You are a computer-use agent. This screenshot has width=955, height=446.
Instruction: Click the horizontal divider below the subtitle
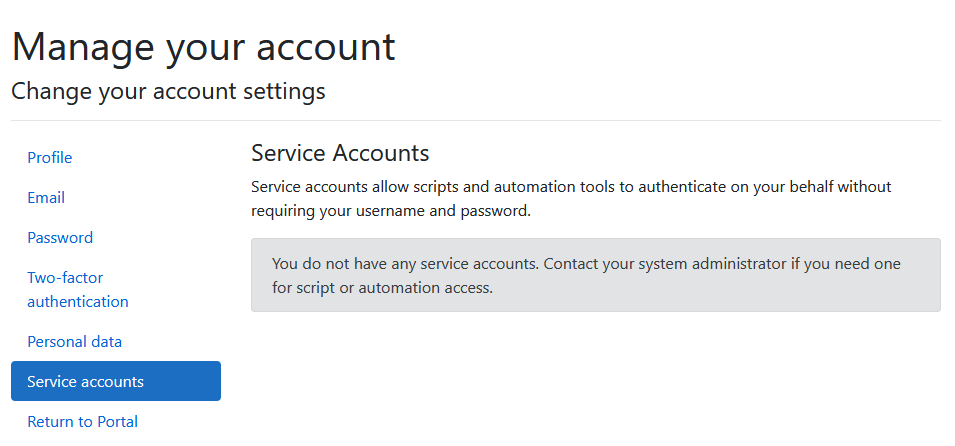[476, 121]
